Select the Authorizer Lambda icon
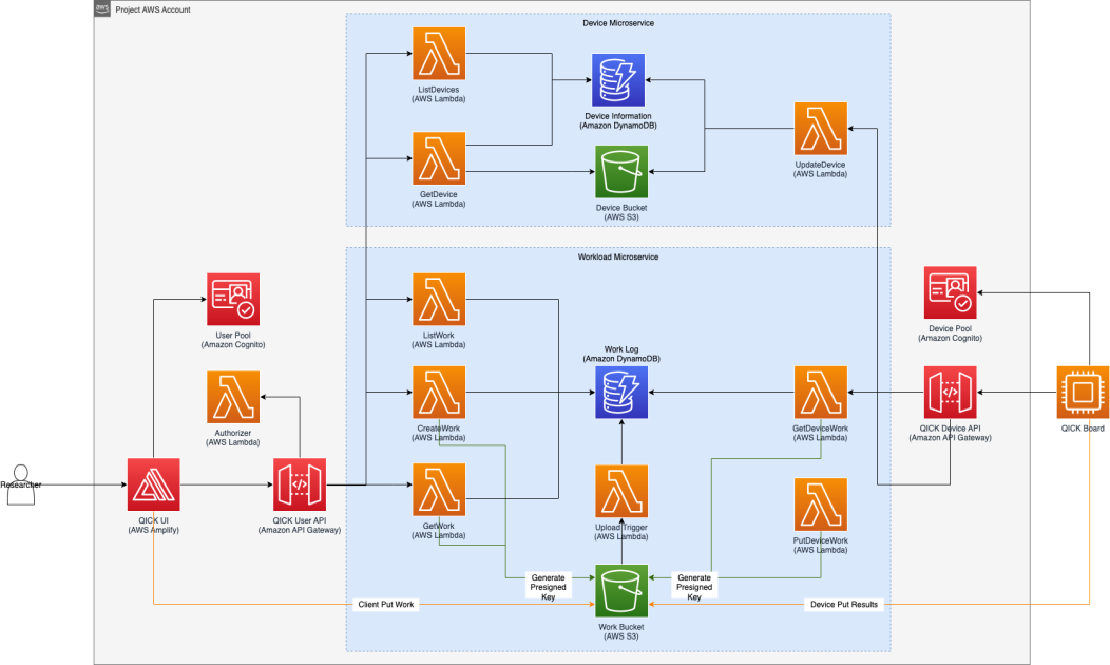This screenshot has width=1110, height=665. pyautogui.click(x=234, y=397)
